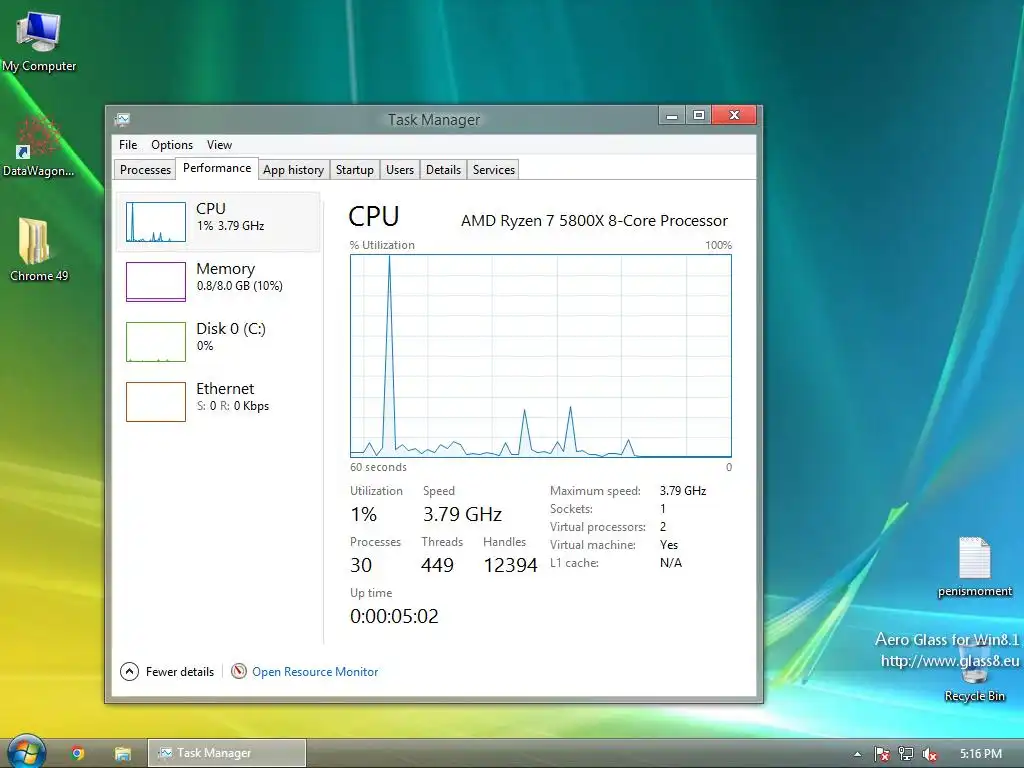Click the 5:16 PM system clock
Viewport: 1024px width, 768px height.
tap(981, 754)
